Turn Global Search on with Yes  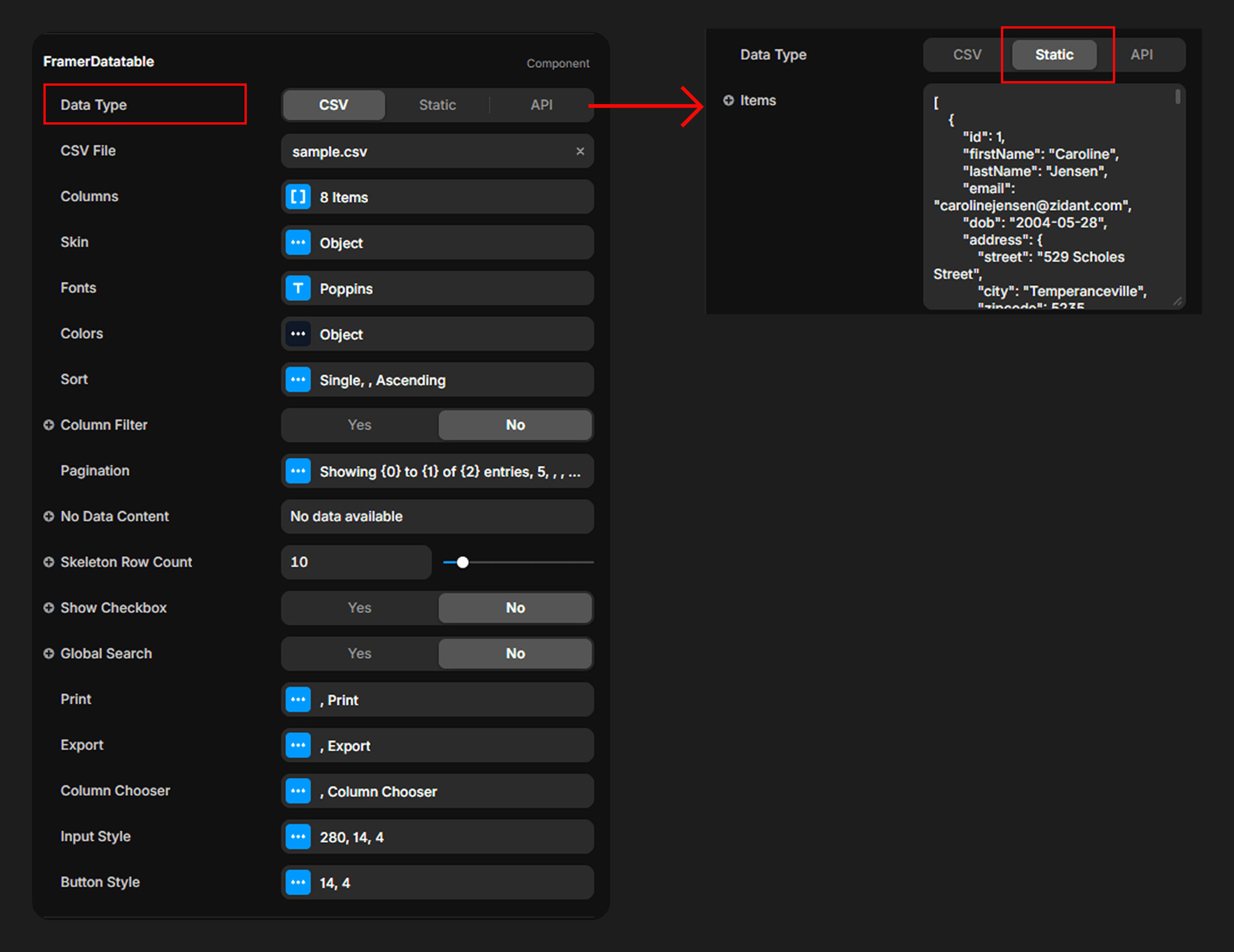pyautogui.click(x=360, y=654)
